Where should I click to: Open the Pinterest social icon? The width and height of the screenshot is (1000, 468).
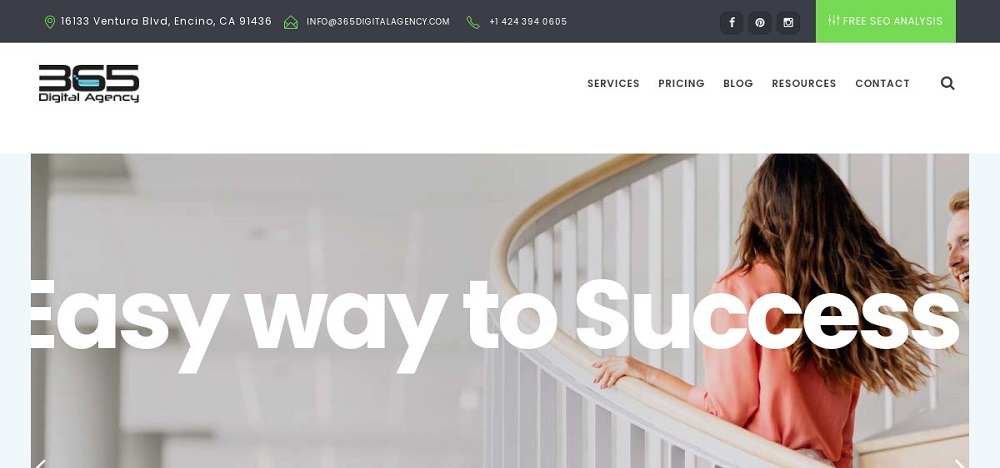coord(760,22)
